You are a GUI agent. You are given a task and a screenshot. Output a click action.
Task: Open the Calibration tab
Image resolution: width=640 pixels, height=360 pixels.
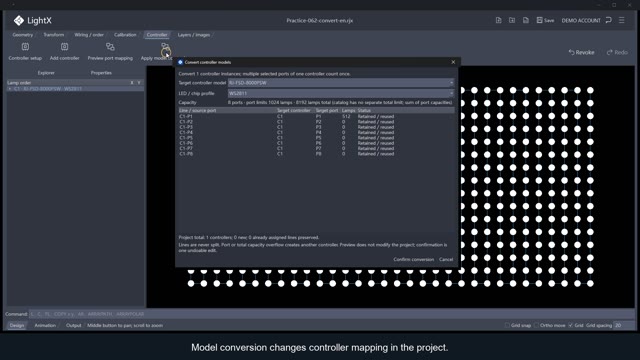click(125, 35)
